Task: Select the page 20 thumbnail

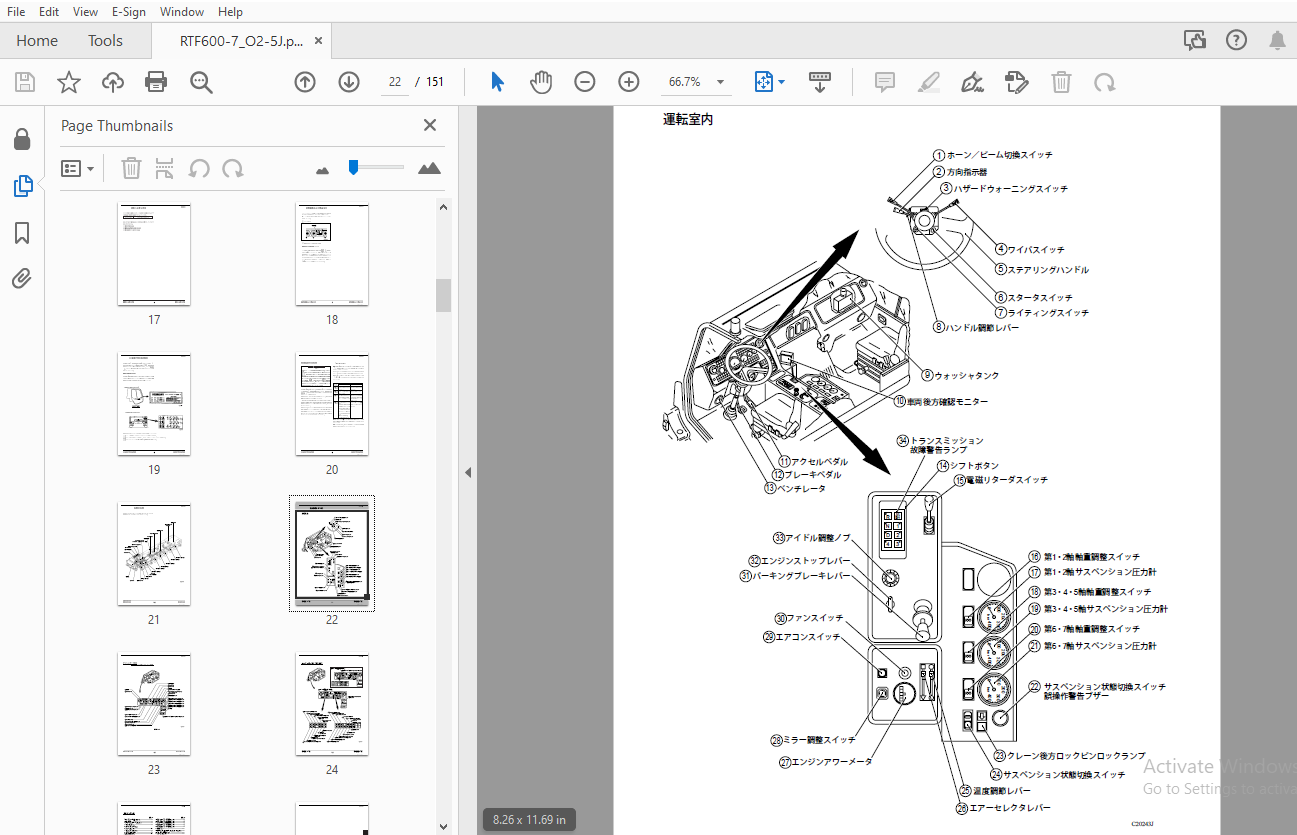Action: 332,405
